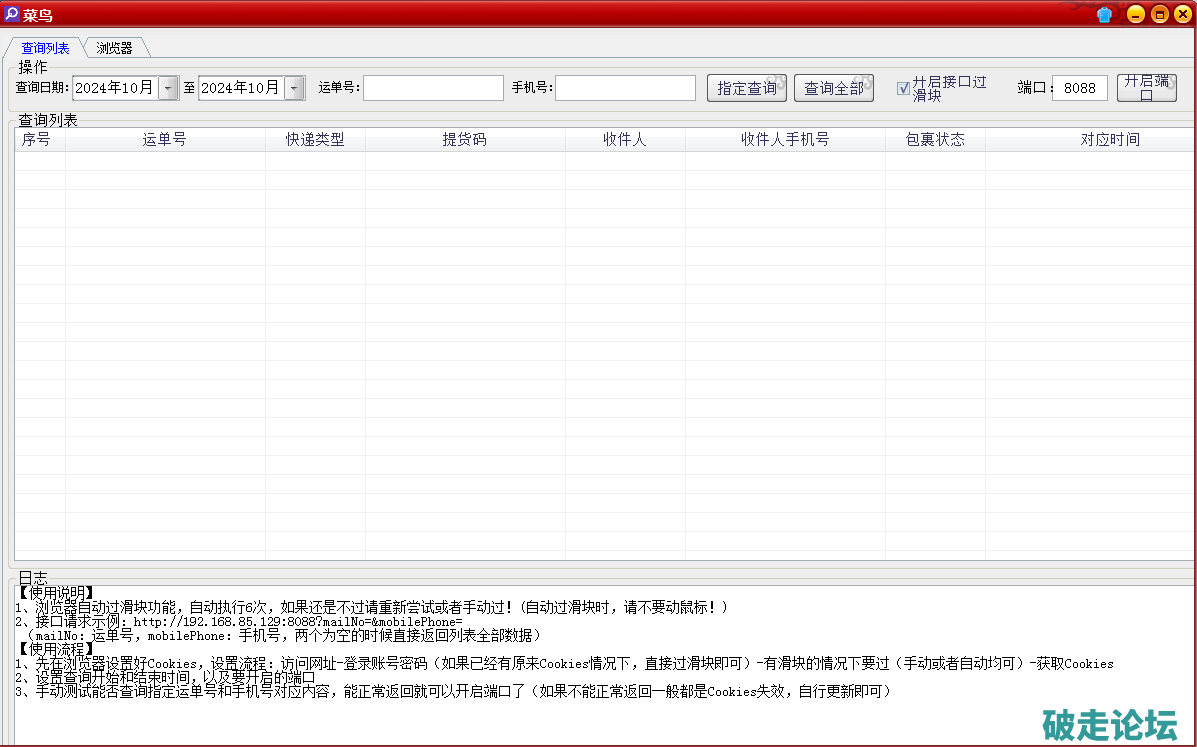Click the 查询全部 button
Image resolution: width=1197 pixels, height=747 pixels.
834,88
